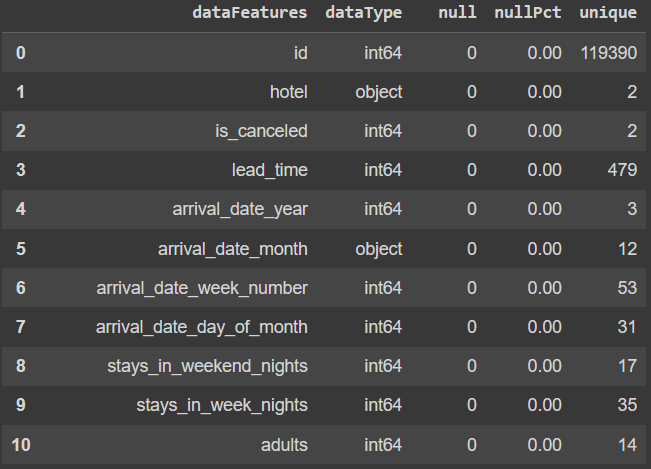
Task: Click the unique value 2 in the is_canceled row
Action: click(x=632, y=131)
